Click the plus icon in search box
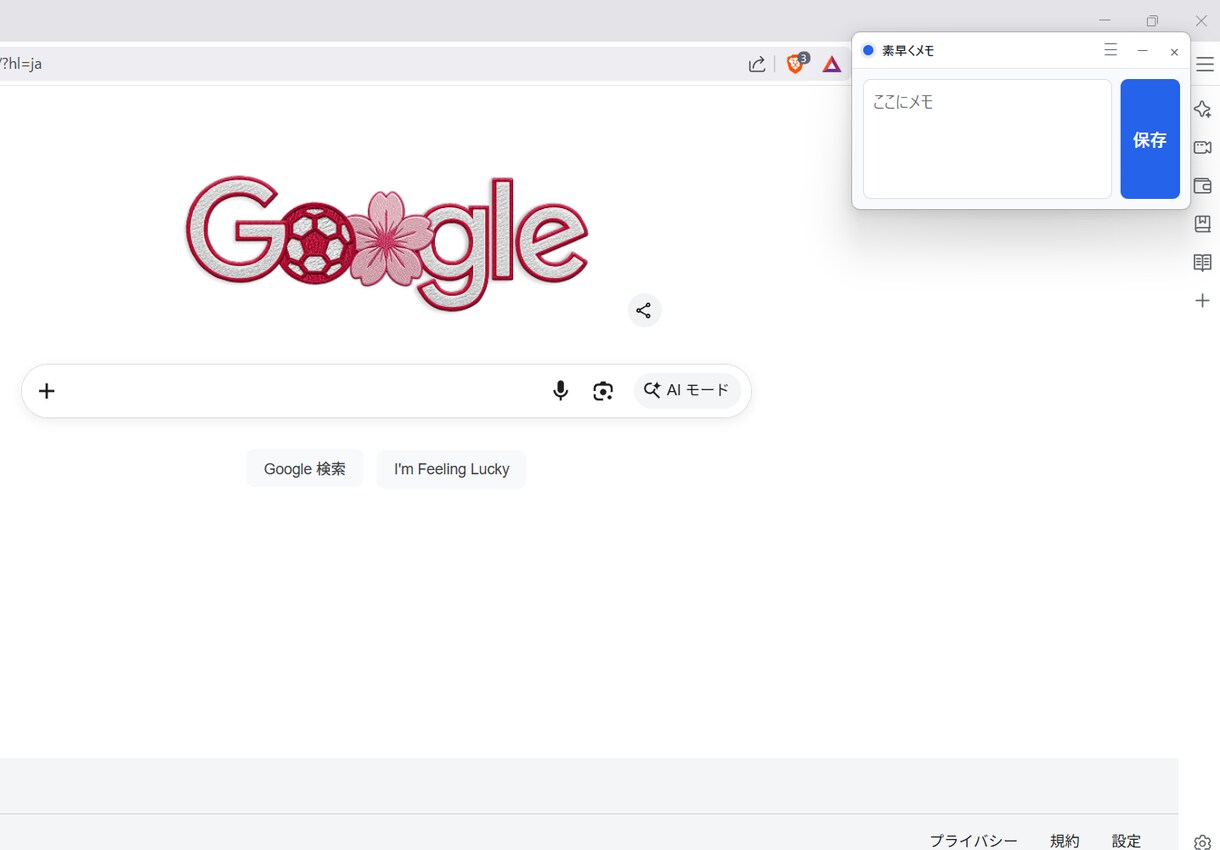The image size is (1220, 850). pyautogui.click(x=47, y=391)
